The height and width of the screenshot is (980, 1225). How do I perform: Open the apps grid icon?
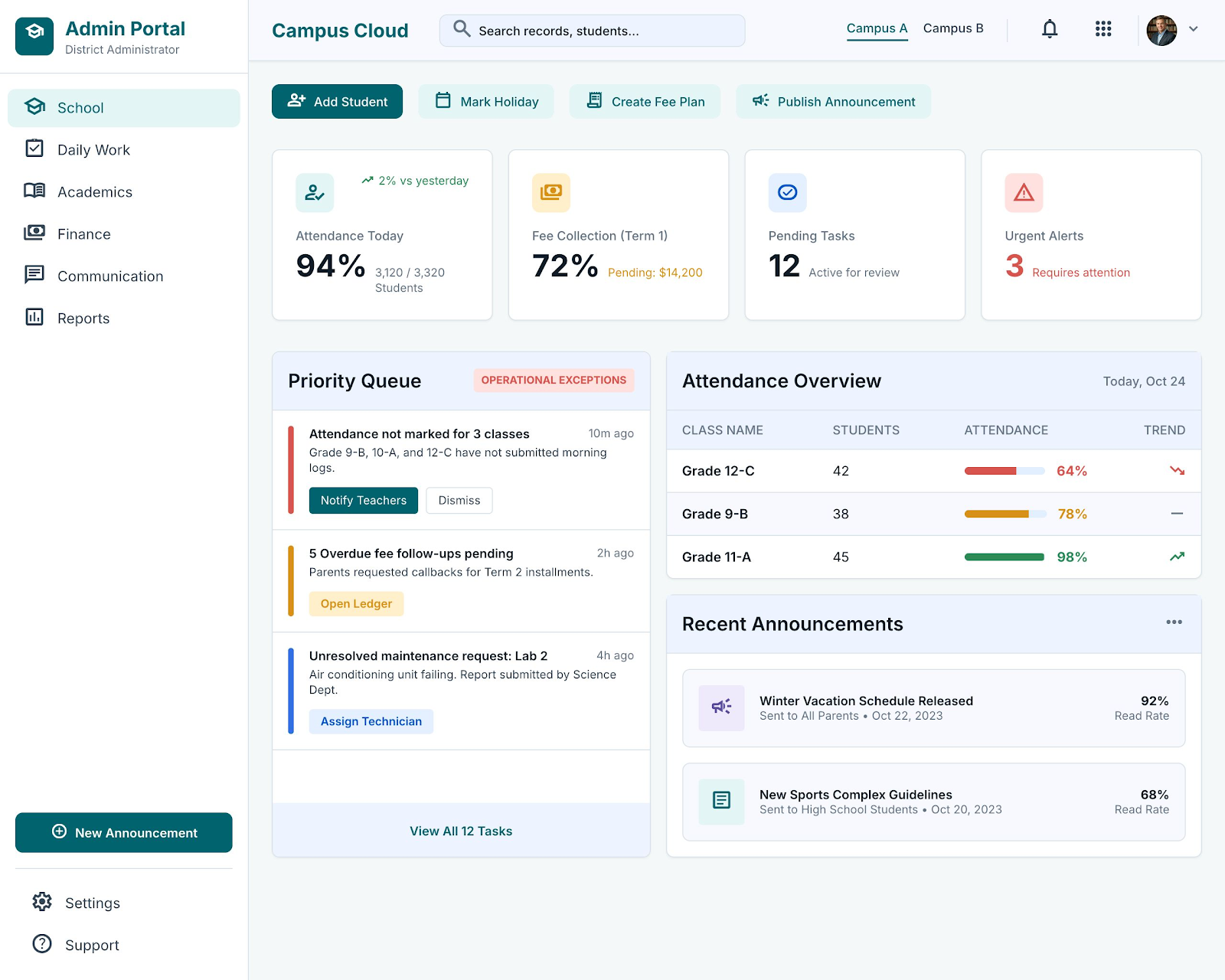click(x=1103, y=29)
